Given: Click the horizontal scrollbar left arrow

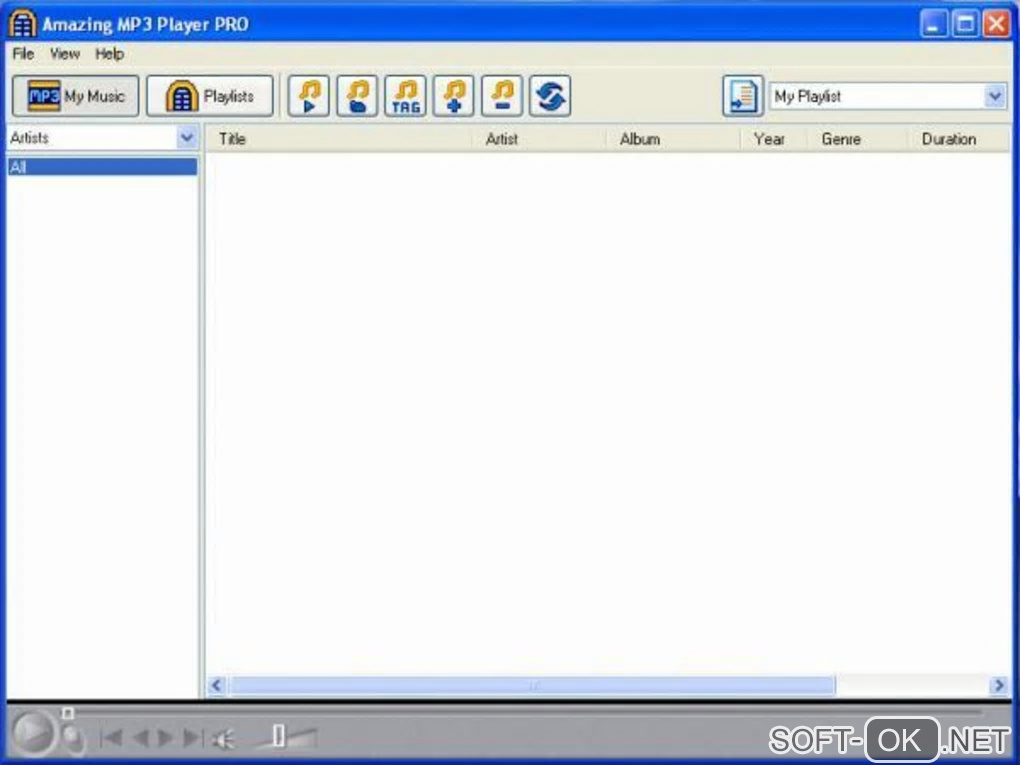Looking at the screenshot, I should pyautogui.click(x=217, y=685).
